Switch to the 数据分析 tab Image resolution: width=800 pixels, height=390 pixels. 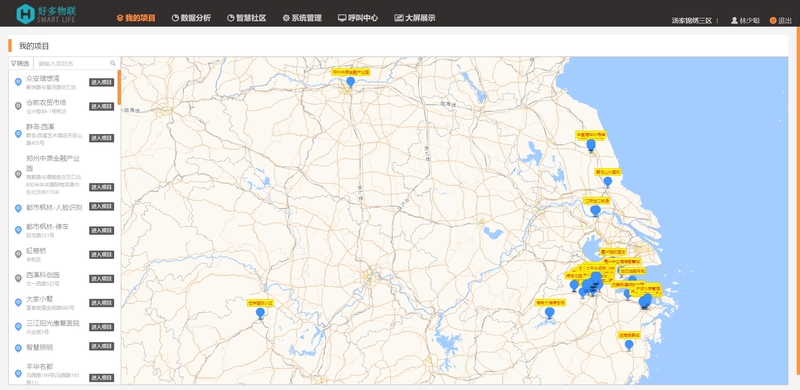click(191, 18)
